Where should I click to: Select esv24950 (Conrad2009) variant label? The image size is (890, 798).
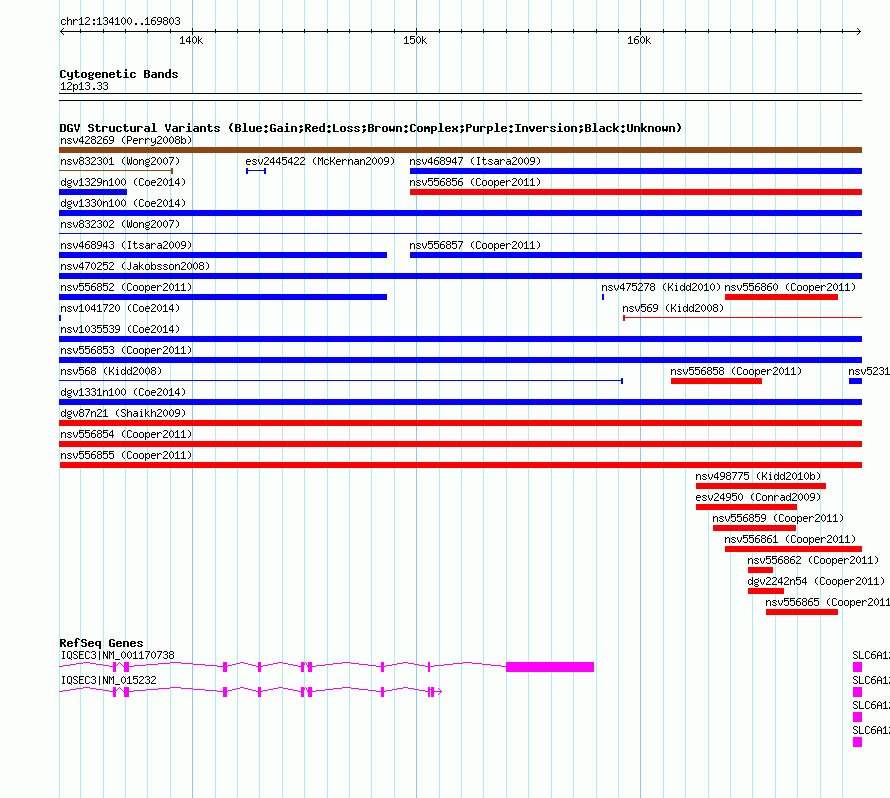pyautogui.click(x=758, y=497)
